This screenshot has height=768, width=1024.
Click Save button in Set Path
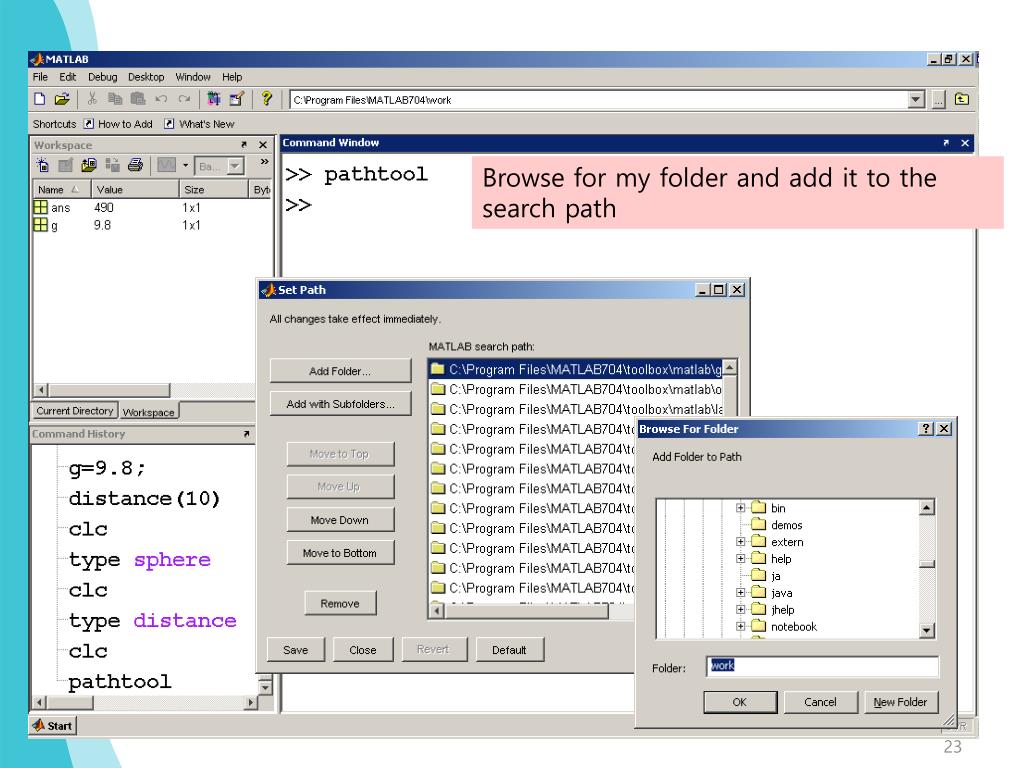click(296, 650)
